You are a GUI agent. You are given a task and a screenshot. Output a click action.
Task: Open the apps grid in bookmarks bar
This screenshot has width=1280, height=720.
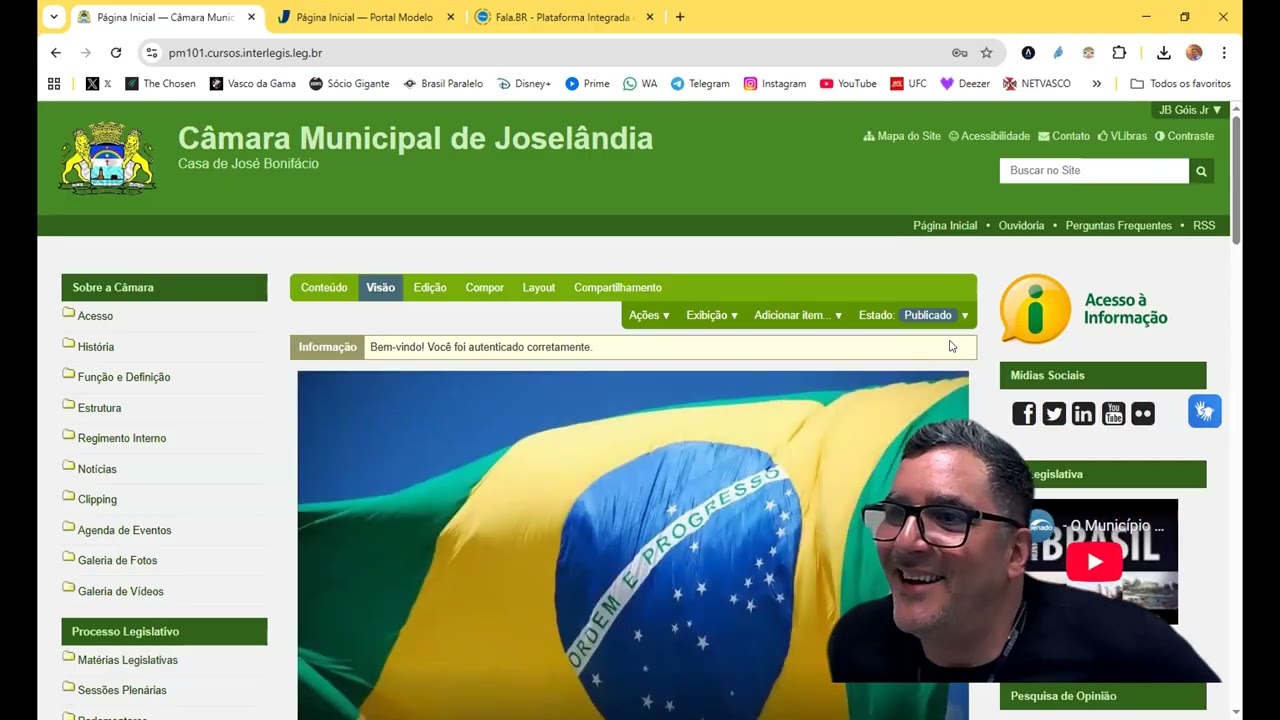click(54, 84)
